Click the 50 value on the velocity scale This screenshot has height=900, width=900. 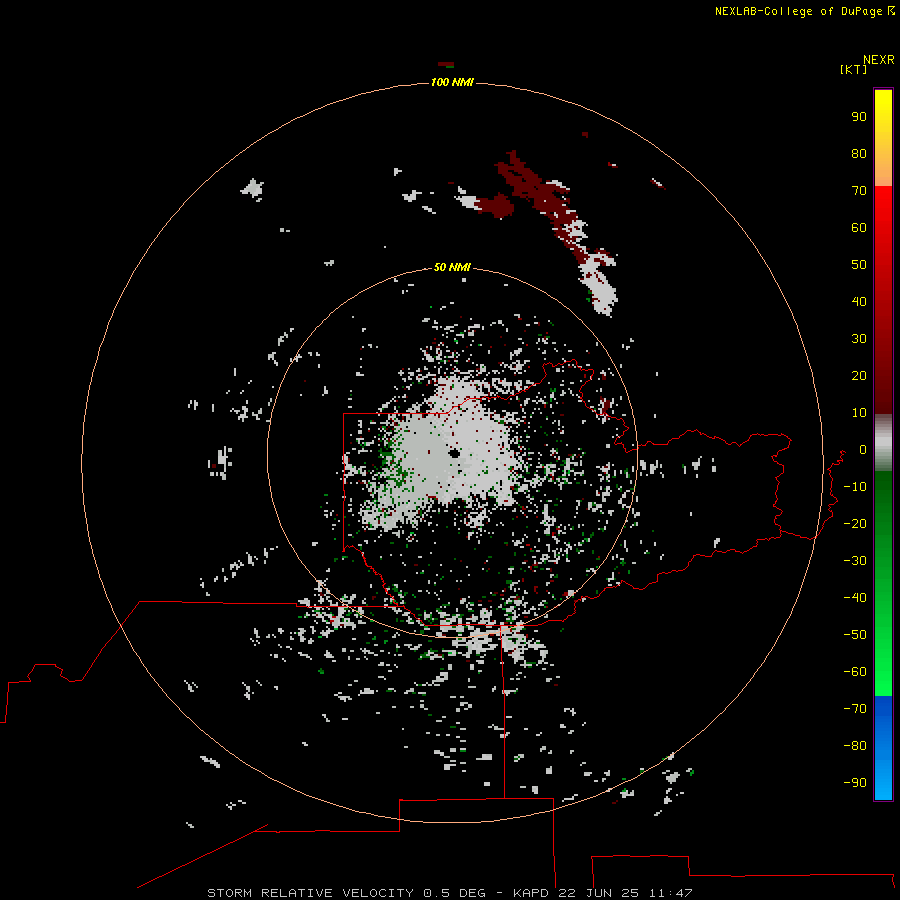859,265
